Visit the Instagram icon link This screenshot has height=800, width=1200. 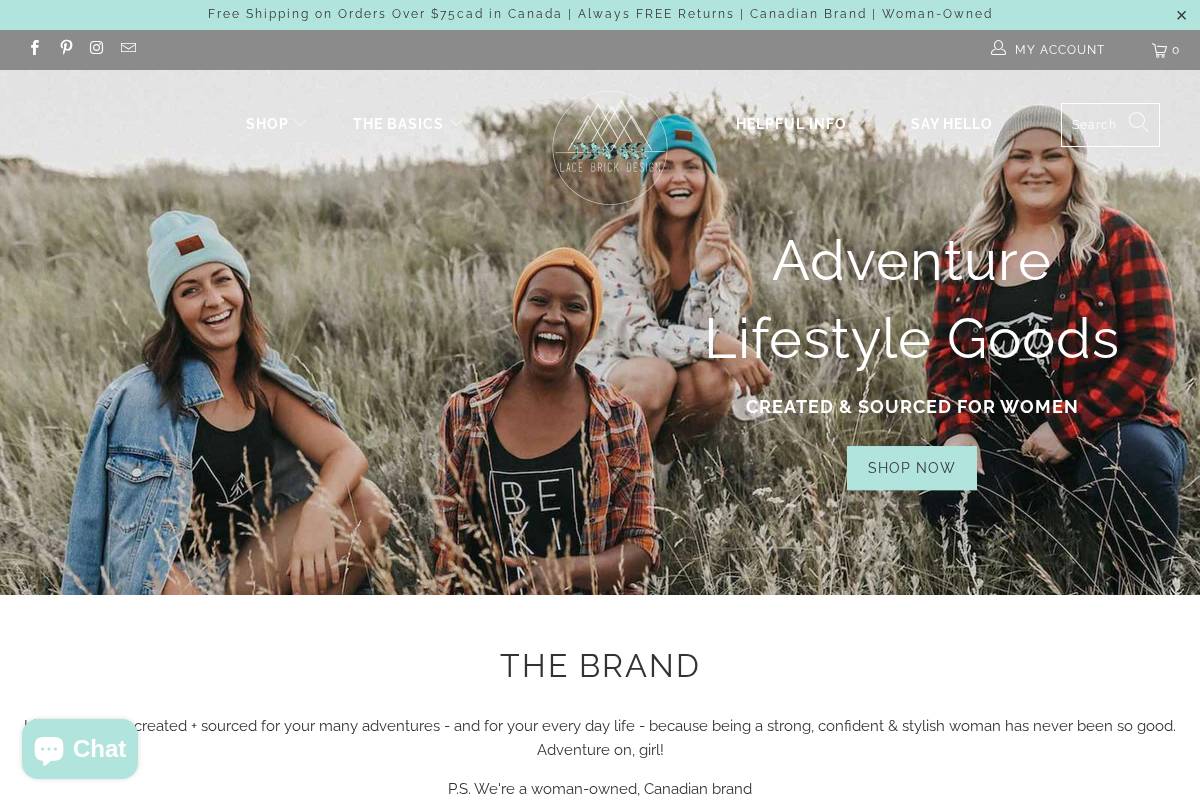tap(97, 48)
